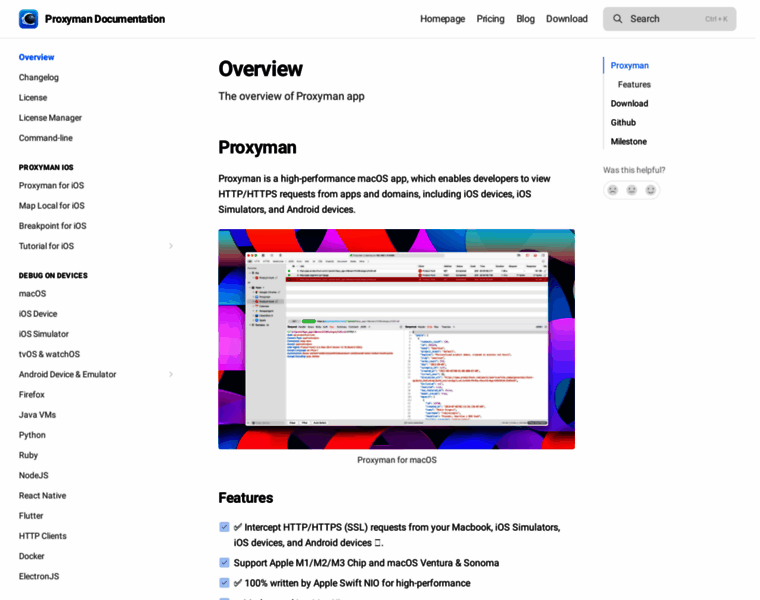Click the Proxyman for macOS screenshot
This screenshot has height=600, width=760.
pos(396,339)
